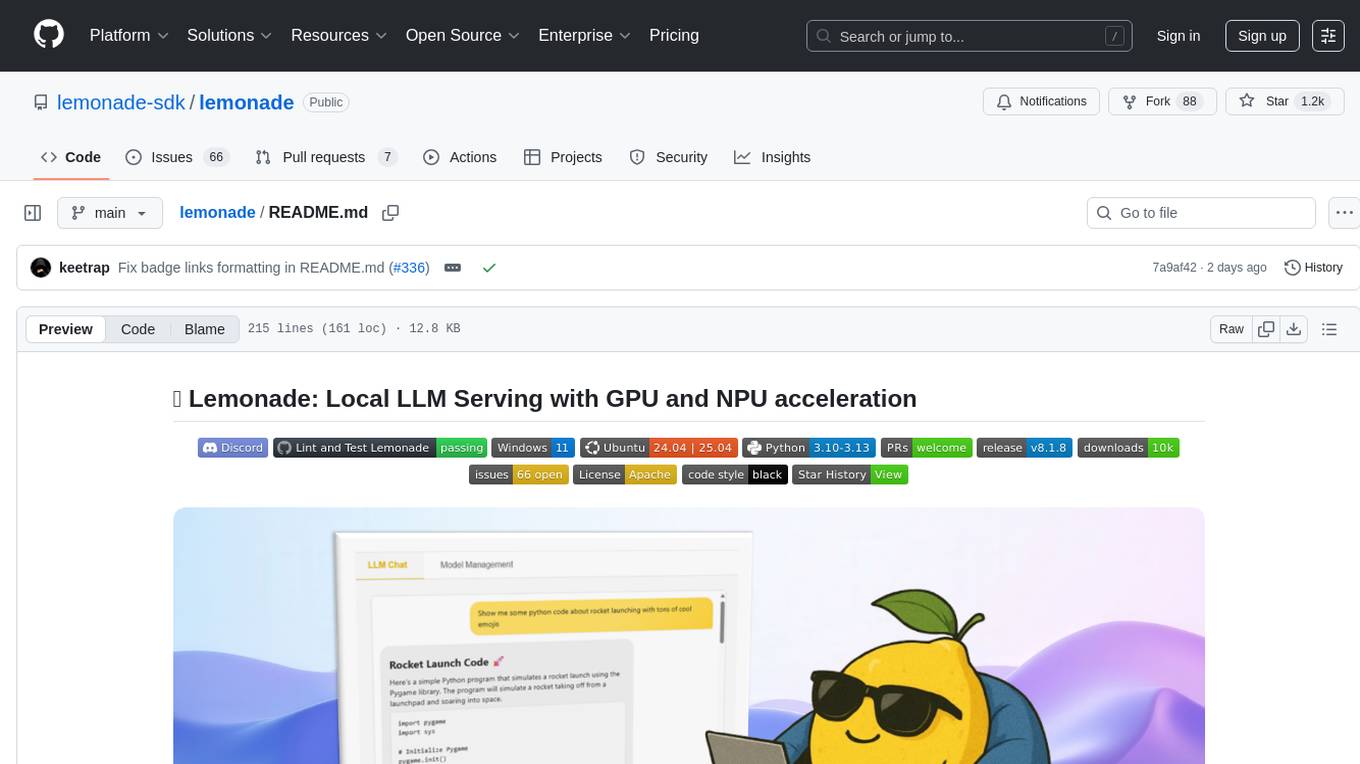Open the Notifications bell button

(1042, 102)
